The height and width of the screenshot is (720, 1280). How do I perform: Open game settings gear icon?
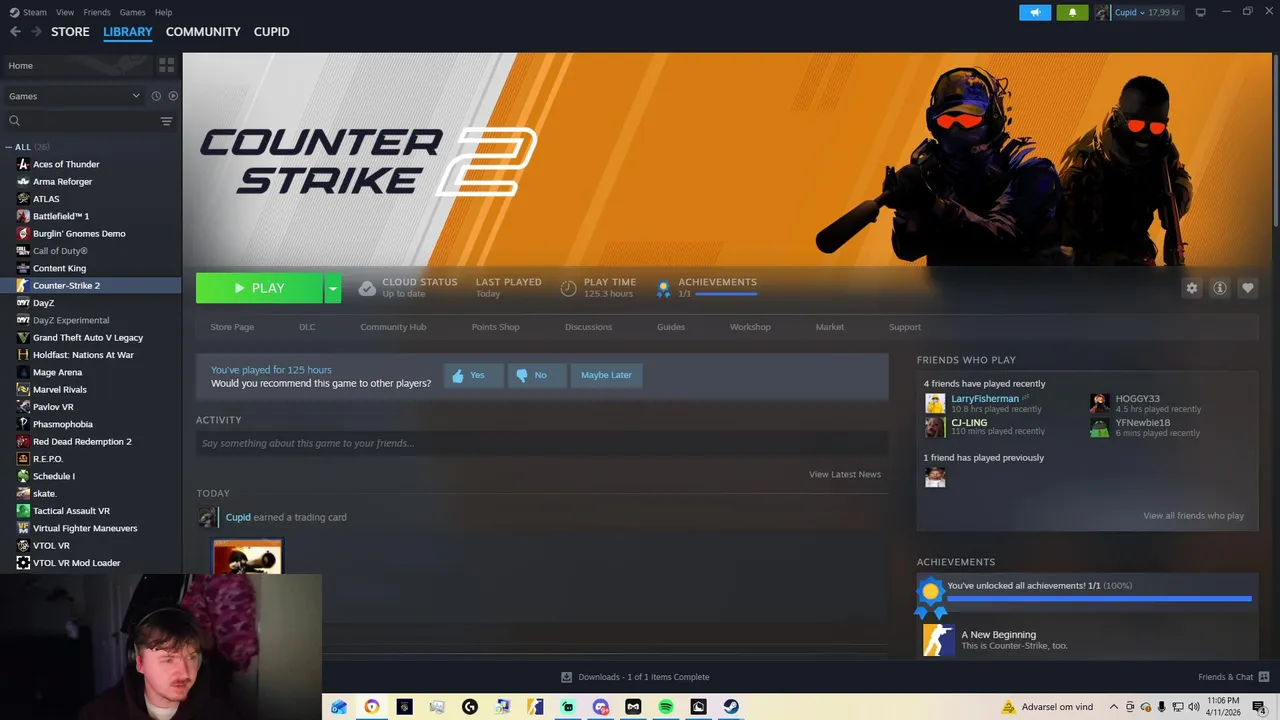click(1191, 288)
